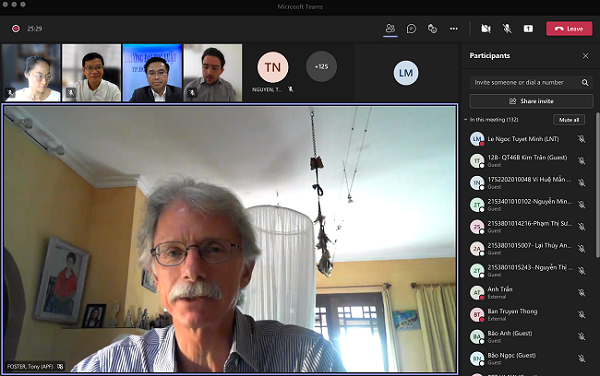This screenshot has height=376, width=600.
Task: Select participant Ban Truyen Thong
Action: coord(528,315)
